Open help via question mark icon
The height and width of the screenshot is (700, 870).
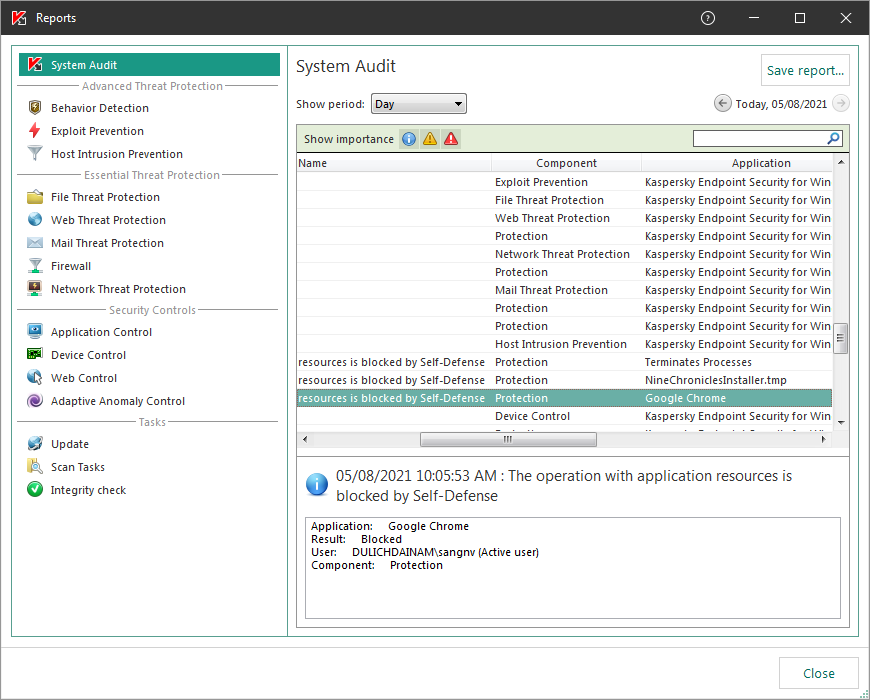pos(708,18)
